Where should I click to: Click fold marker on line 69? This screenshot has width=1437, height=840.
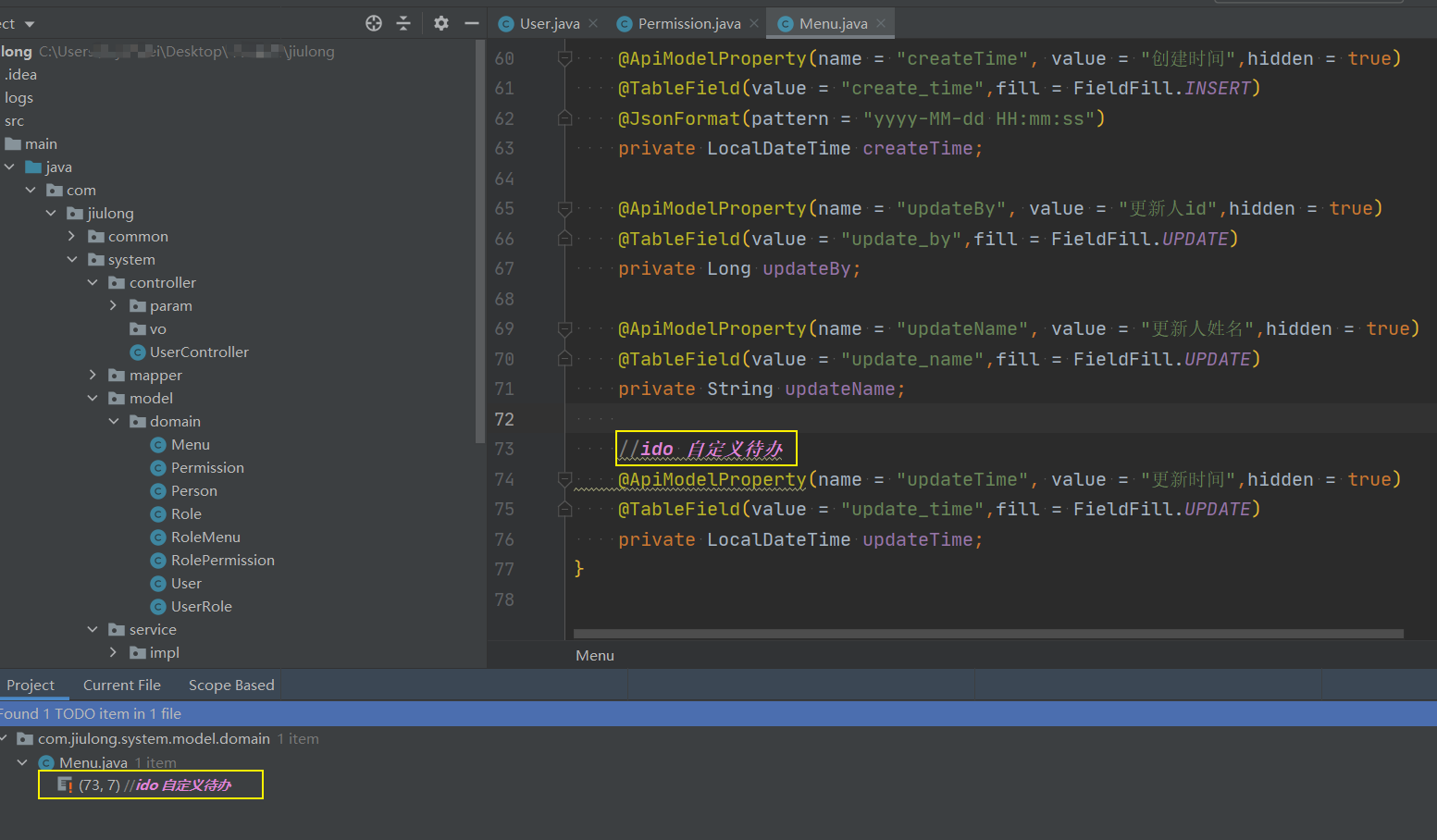pyautogui.click(x=564, y=328)
